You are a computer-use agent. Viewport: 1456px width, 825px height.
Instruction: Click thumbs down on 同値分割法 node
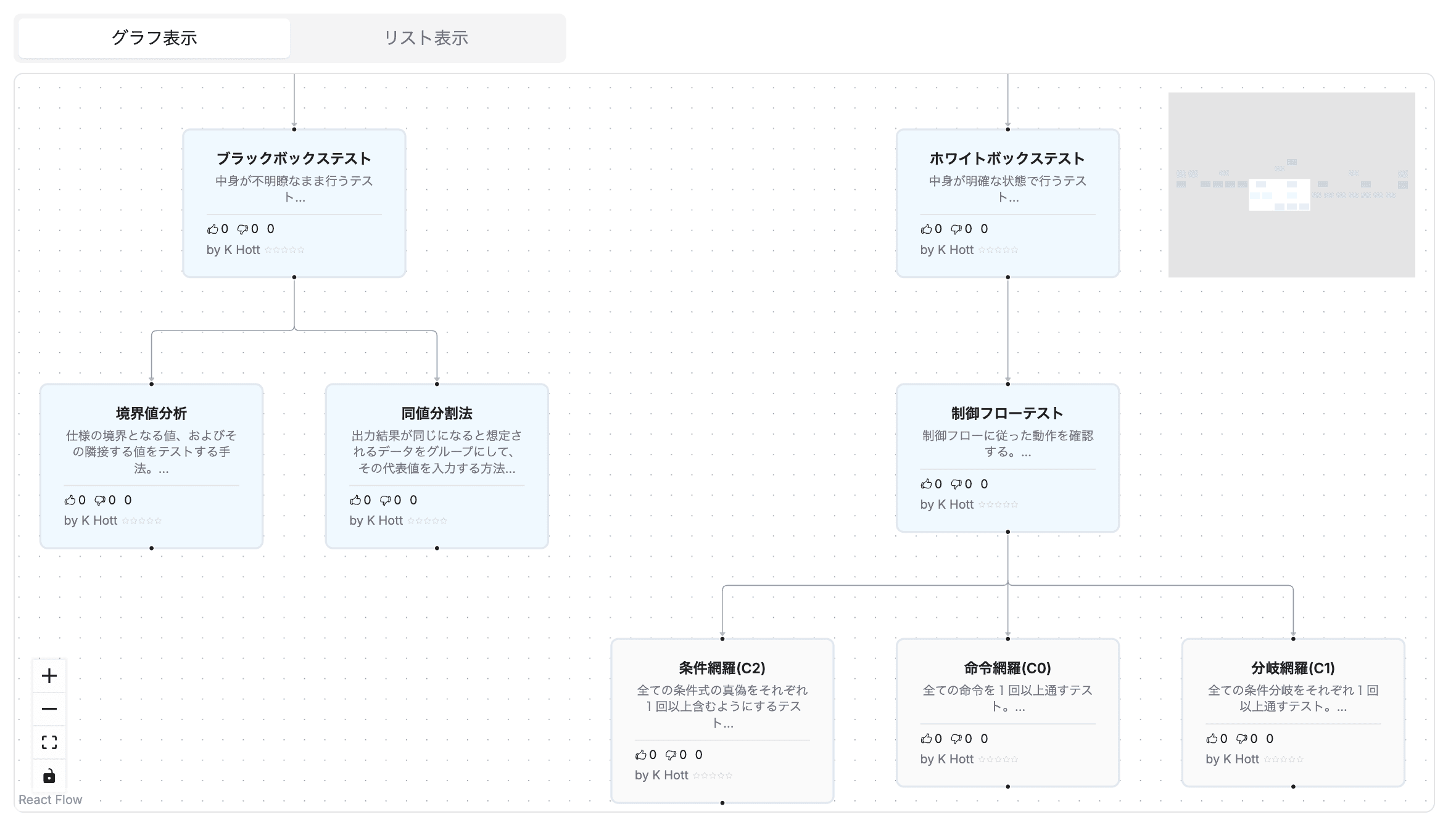(x=386, y=500)
